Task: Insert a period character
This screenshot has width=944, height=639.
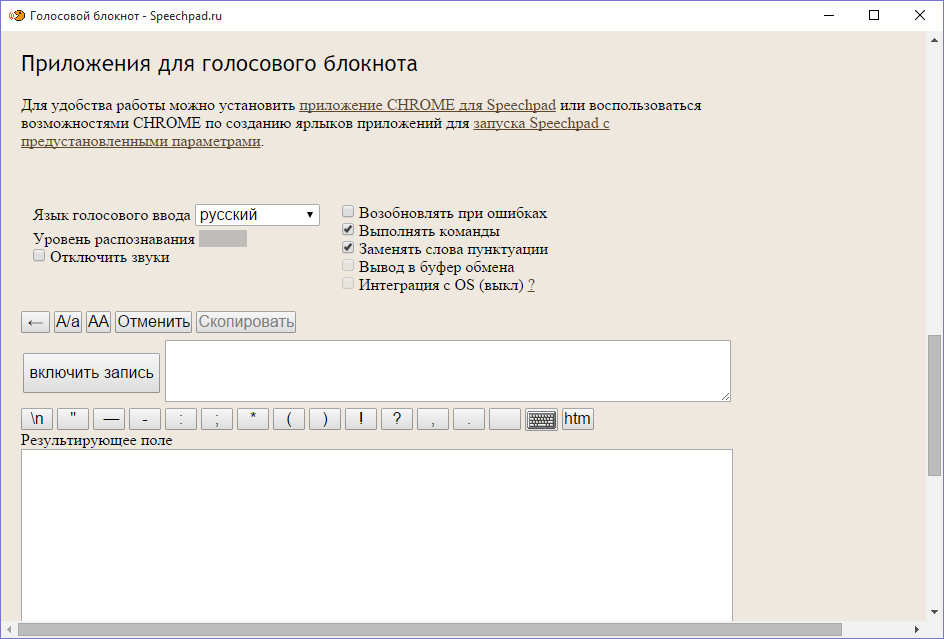Action: coord(469,419)
